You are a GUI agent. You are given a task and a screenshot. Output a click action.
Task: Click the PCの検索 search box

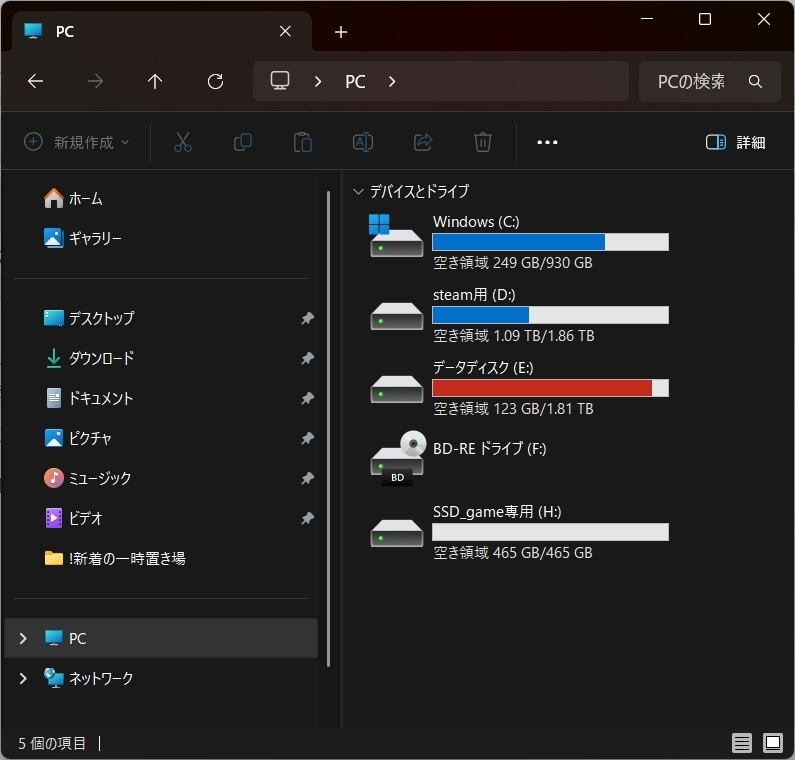pyautogui.click(x=700, y=82)
